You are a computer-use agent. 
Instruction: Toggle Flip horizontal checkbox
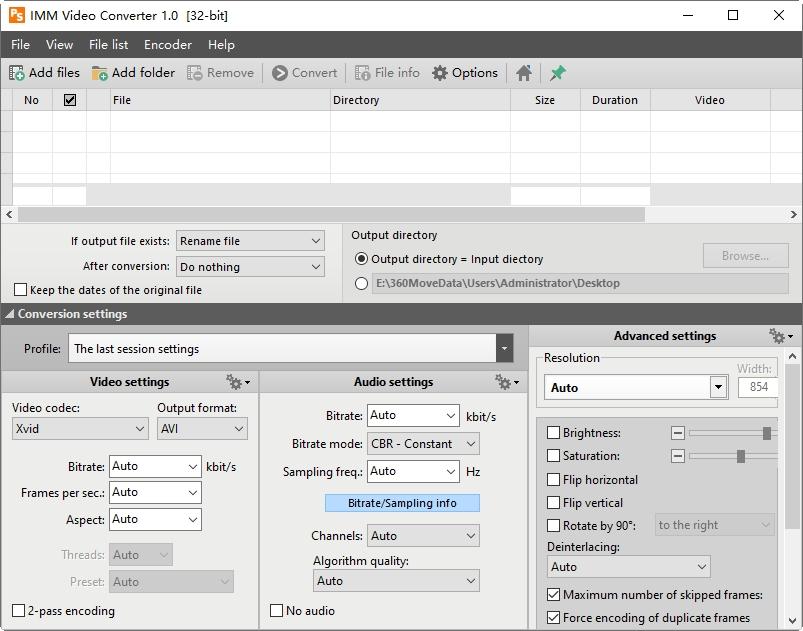pyautogui.click(x=553, y=479)
